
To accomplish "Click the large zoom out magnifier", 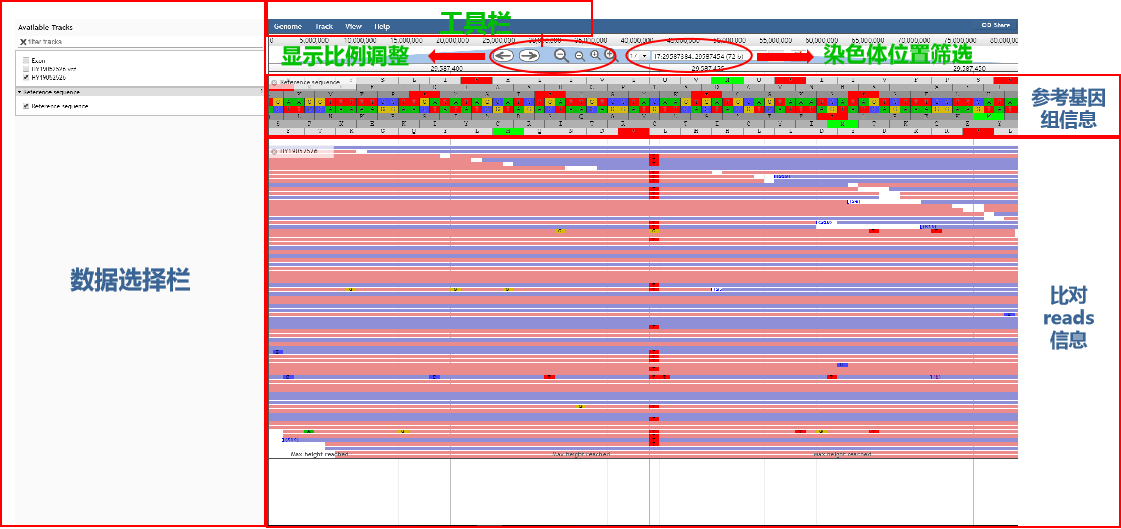I will [x=562, y=55].
